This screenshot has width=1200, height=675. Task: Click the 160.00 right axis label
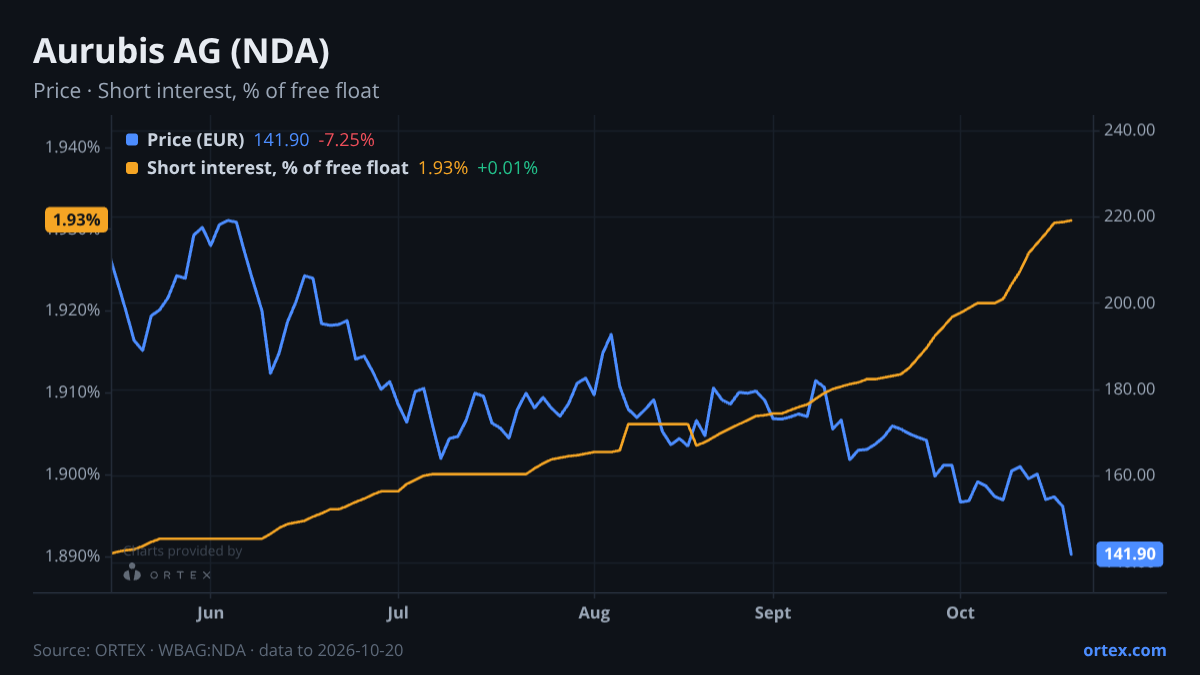(x=1130, y=475)
